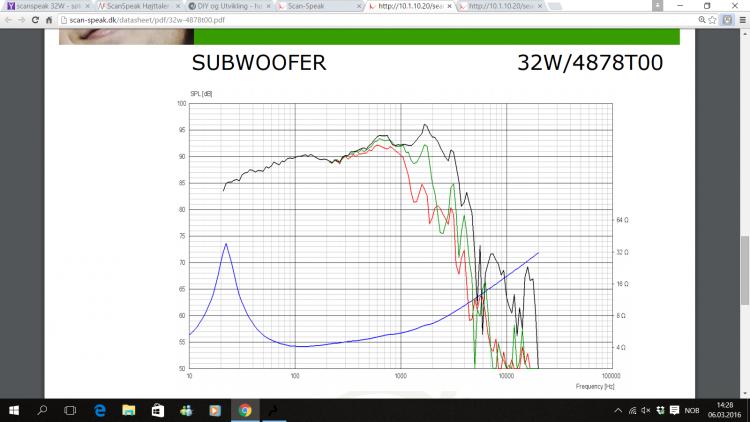The height and width of the screenshot is (422, 750).
Task: Click the extension icon beside bookmark star
Action: pos(728,20)
